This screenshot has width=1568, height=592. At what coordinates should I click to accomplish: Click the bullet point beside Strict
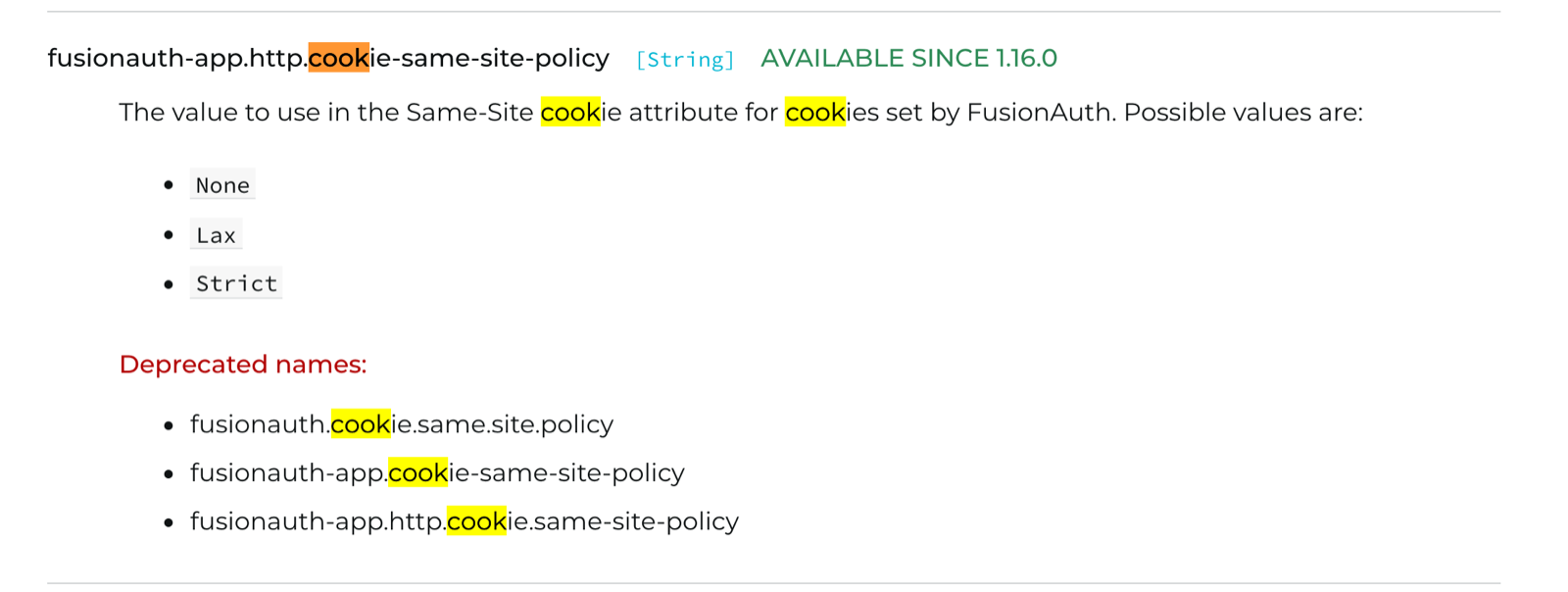pyautogui.click(x=169, y=284)
